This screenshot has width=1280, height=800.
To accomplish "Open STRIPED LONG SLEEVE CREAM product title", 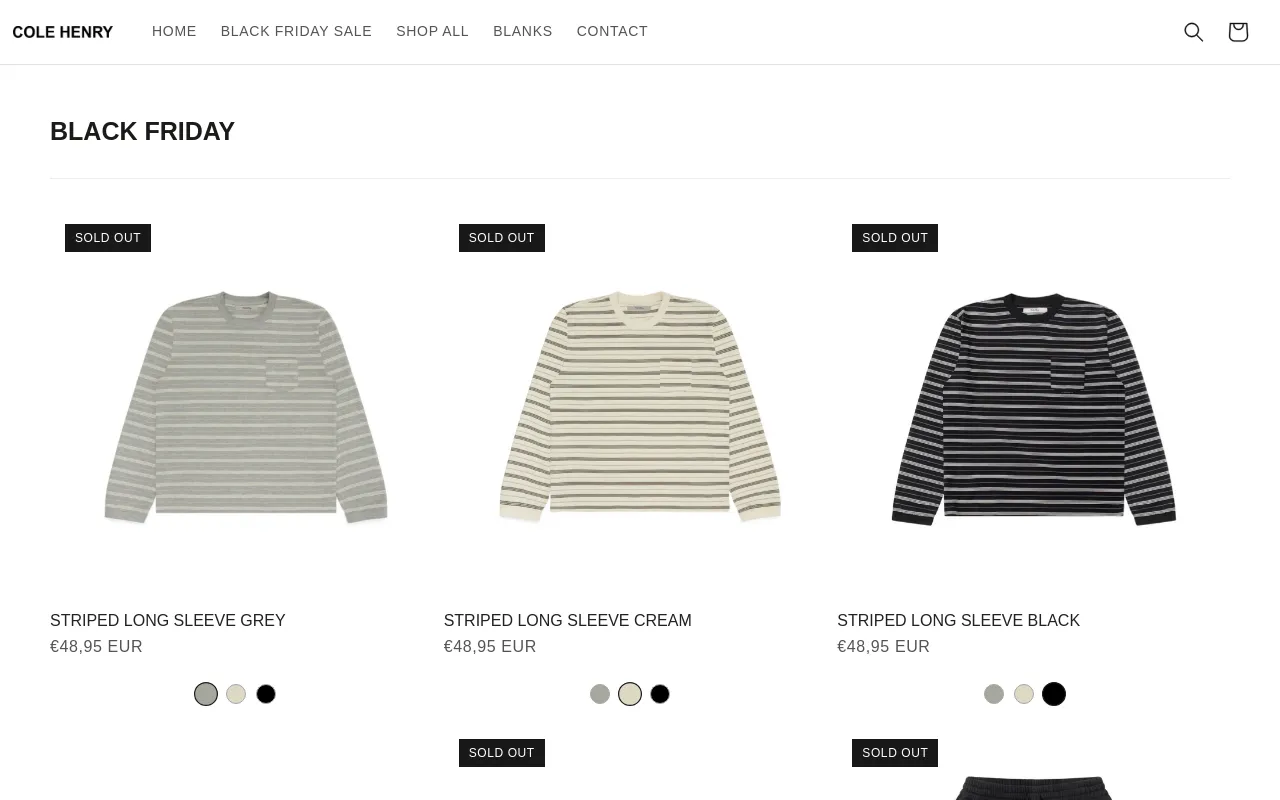I will [x=567, y=620].
